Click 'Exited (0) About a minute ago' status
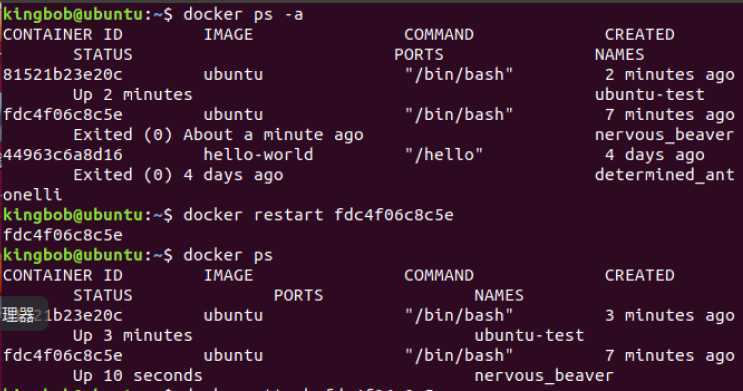Viewport: 743px width, 391px height. 218,135
